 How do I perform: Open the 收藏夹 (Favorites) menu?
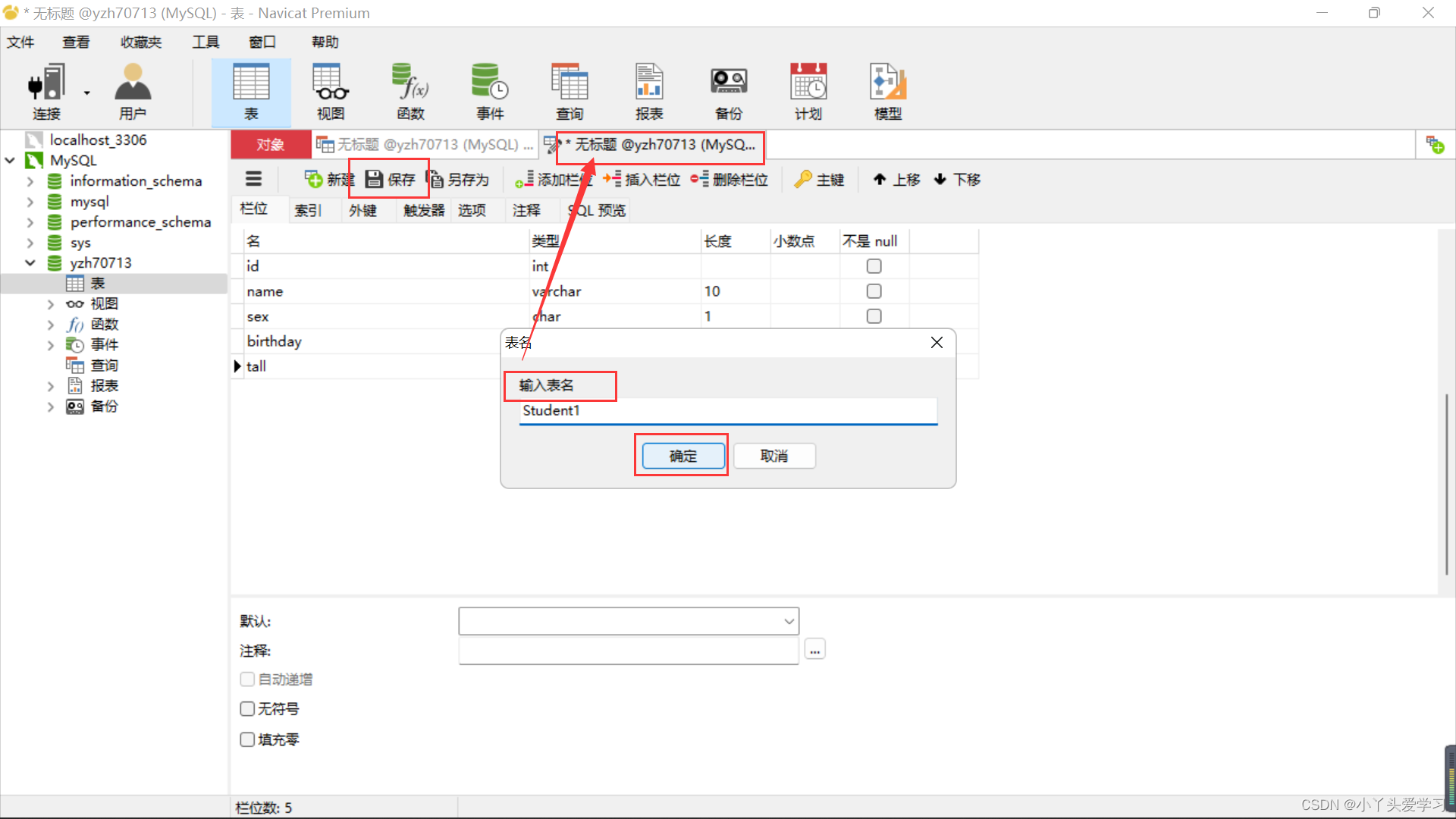tap(141, 42)
